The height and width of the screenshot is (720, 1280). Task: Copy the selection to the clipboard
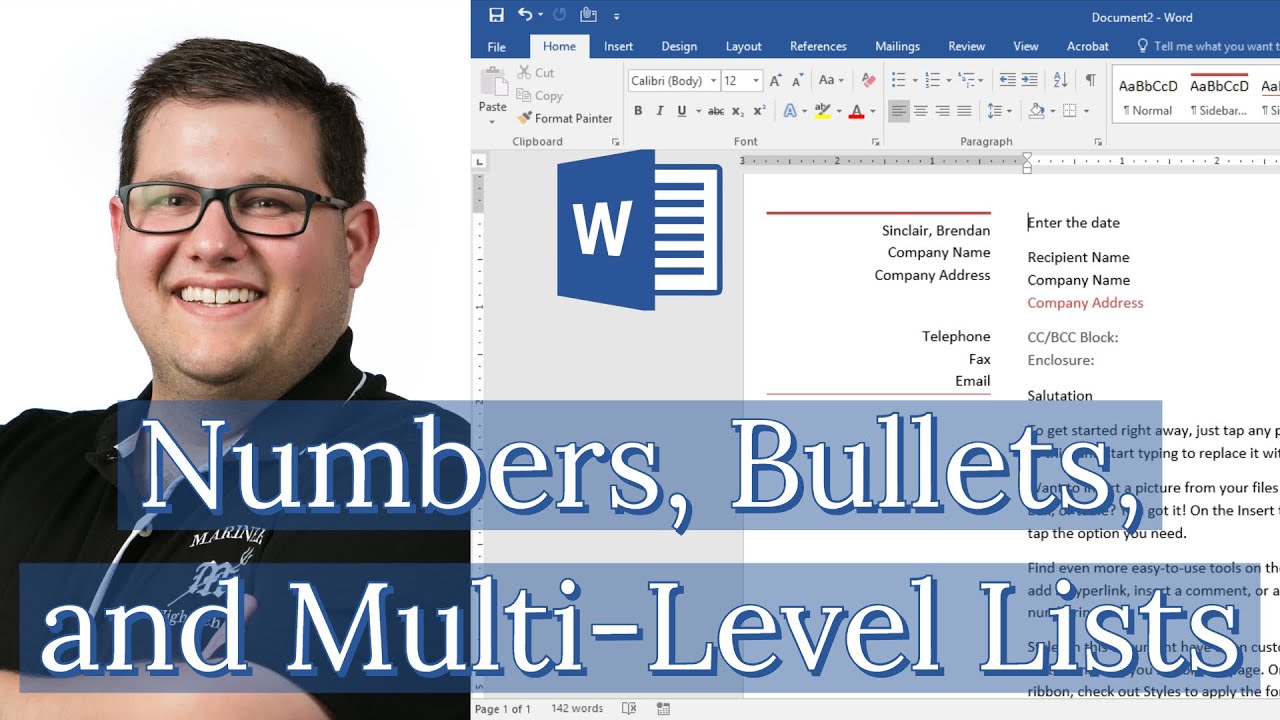(540, 96)
